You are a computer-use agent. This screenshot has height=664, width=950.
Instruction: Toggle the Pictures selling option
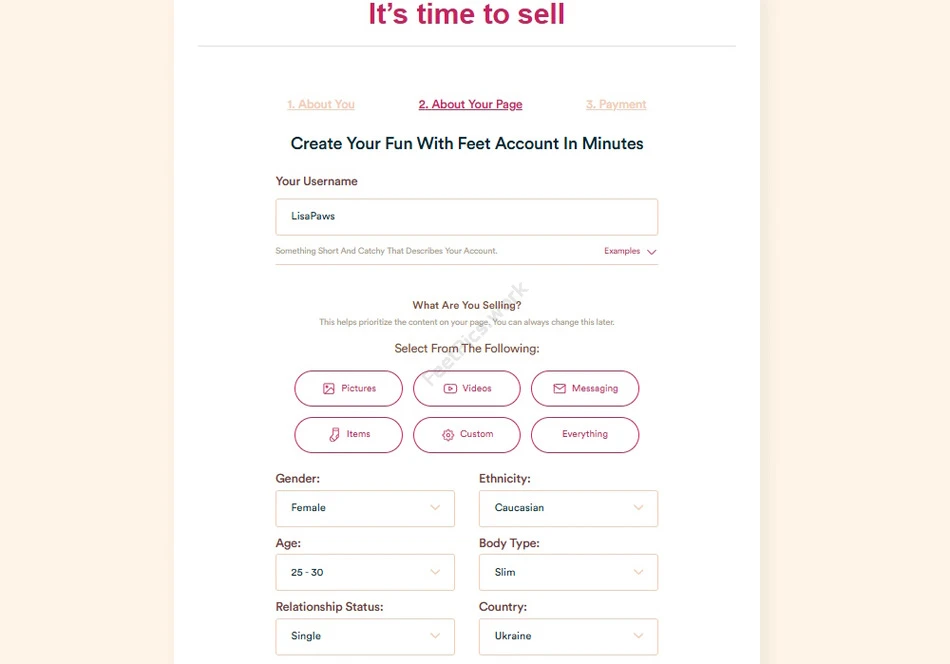click(x=349, y=389)
